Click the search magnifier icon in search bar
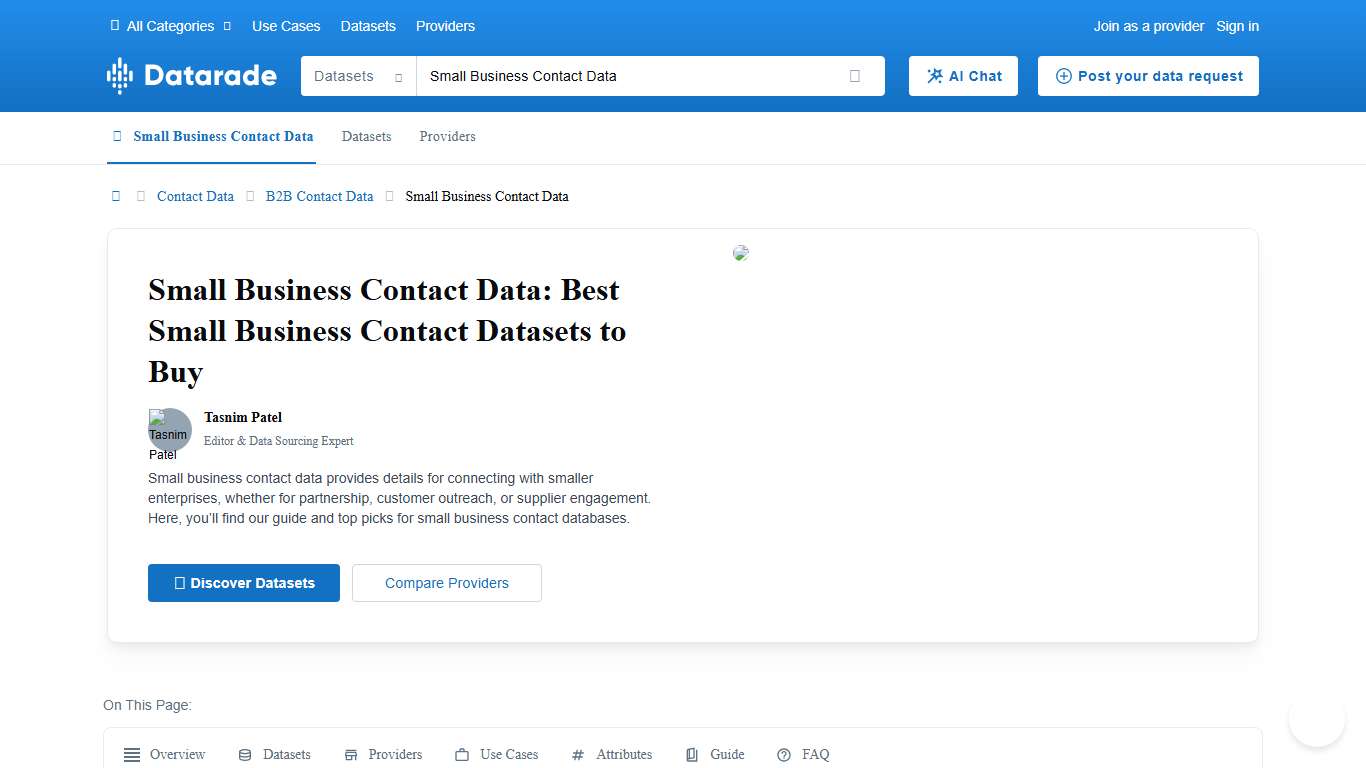 click(855, 75)
